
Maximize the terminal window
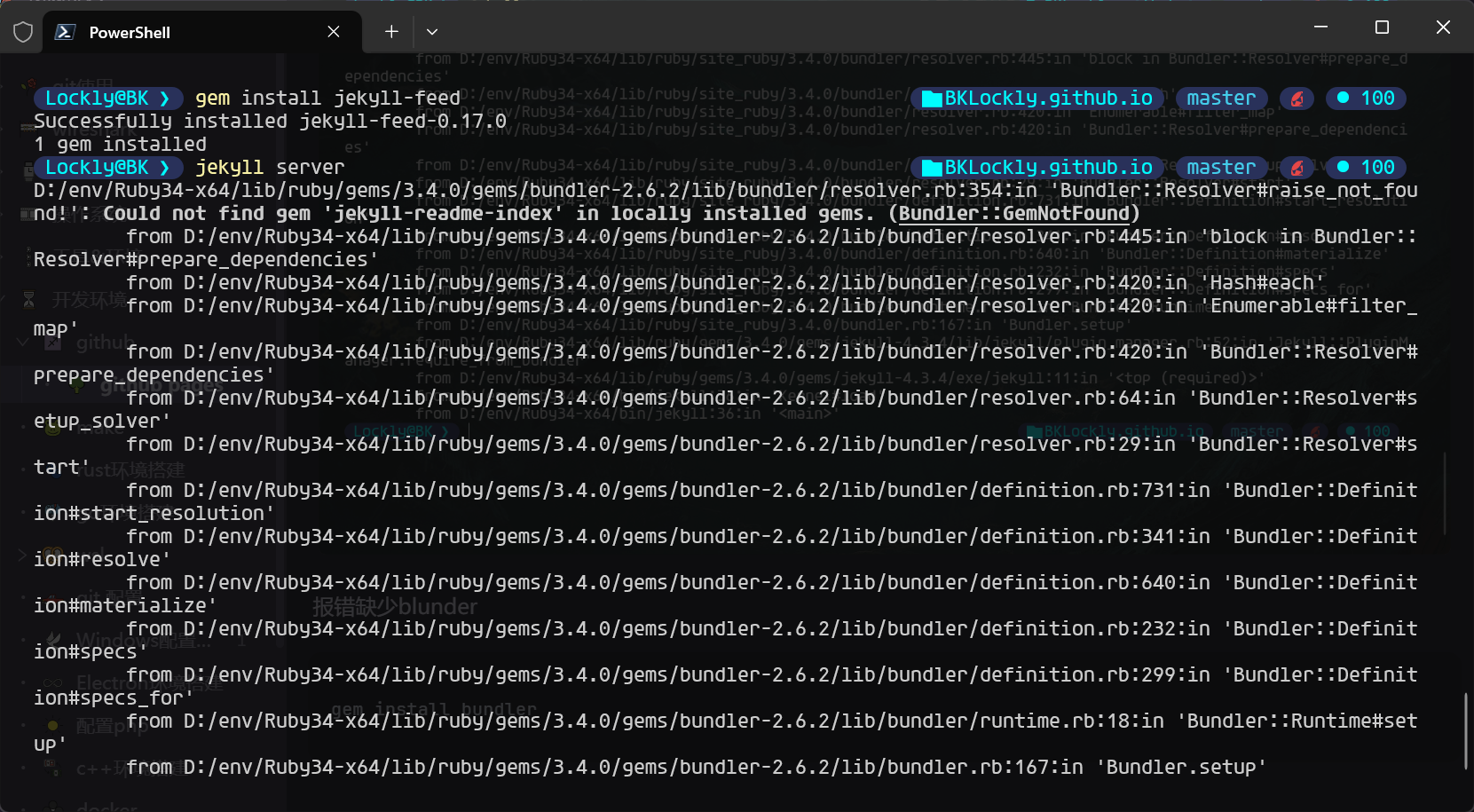[1382, 28]
